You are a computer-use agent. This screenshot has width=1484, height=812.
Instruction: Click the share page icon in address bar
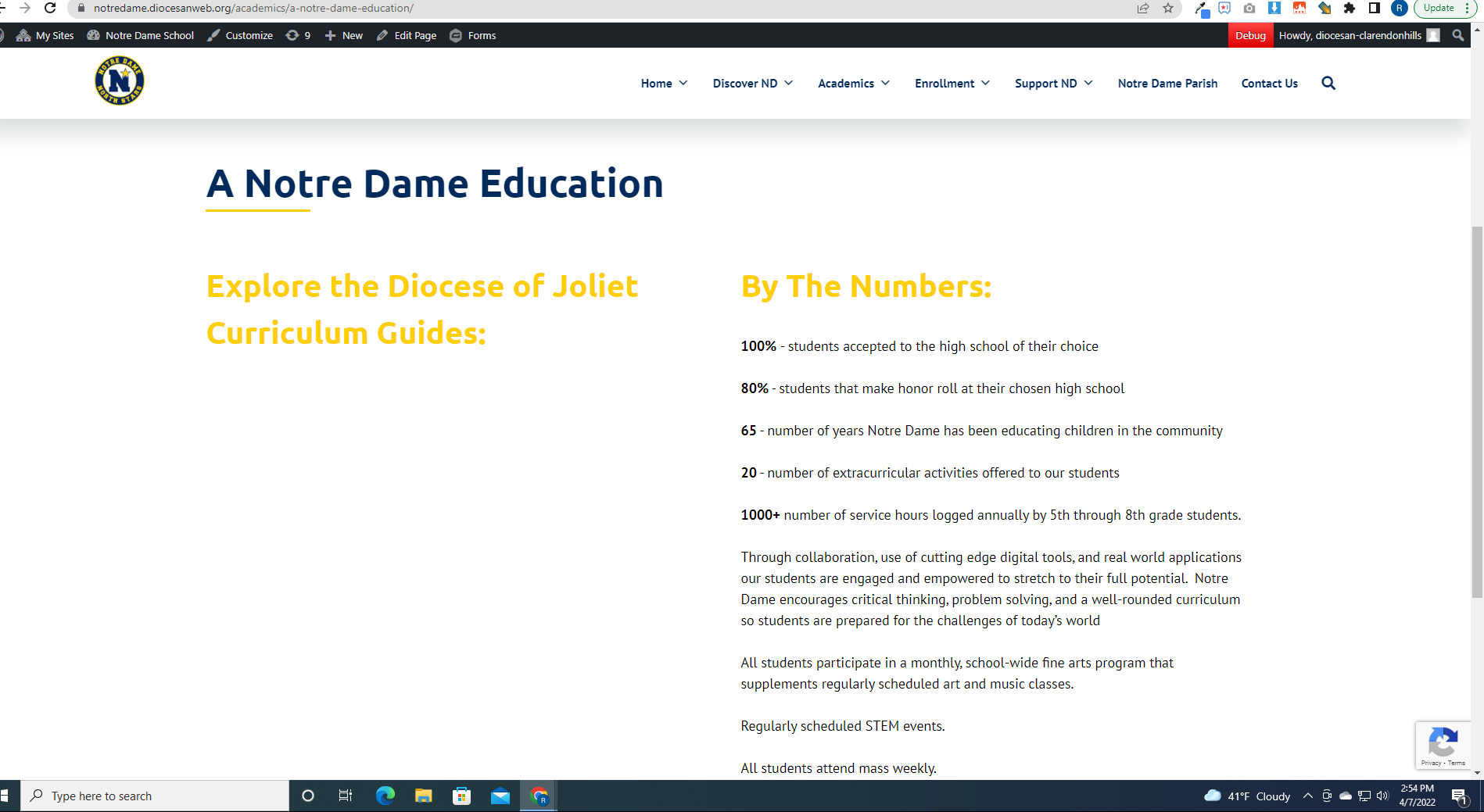[1143, 9]
